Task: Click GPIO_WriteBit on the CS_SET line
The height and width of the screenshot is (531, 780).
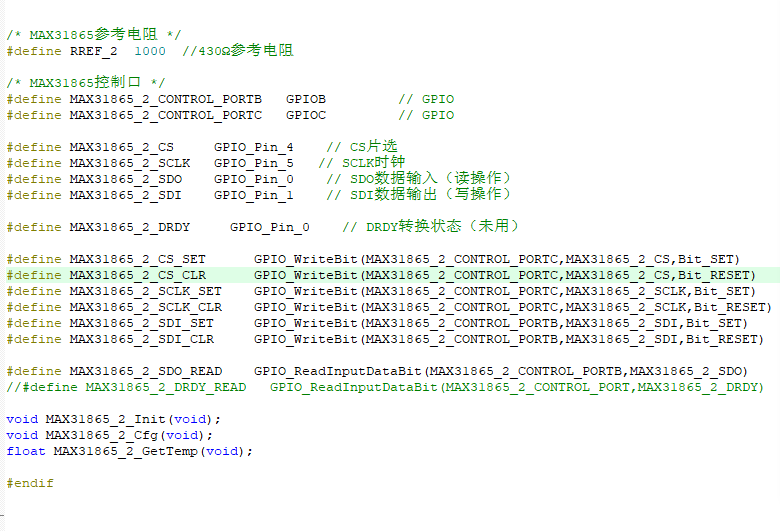Action: pos(306,260)
